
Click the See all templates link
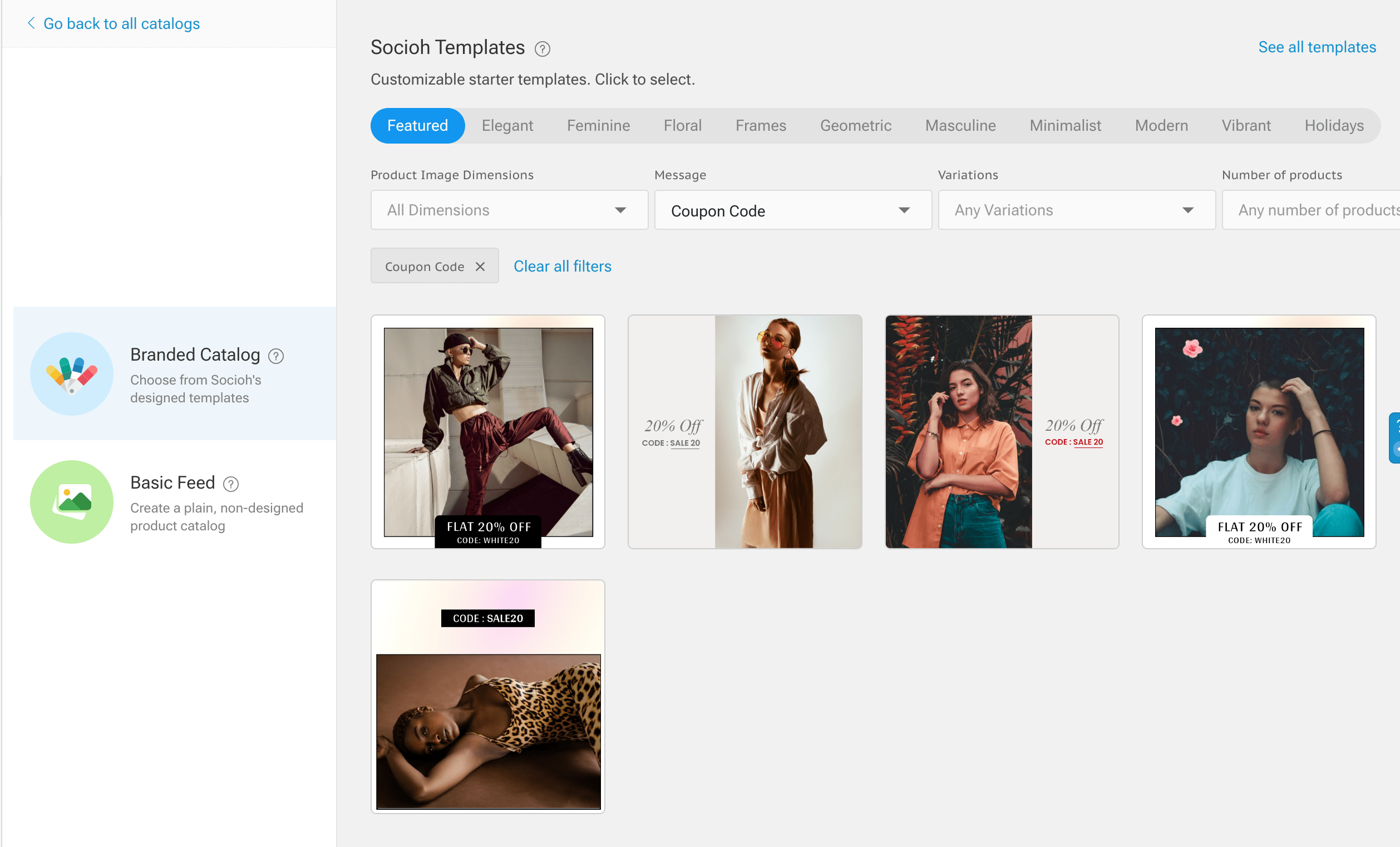click(1317, 47)
